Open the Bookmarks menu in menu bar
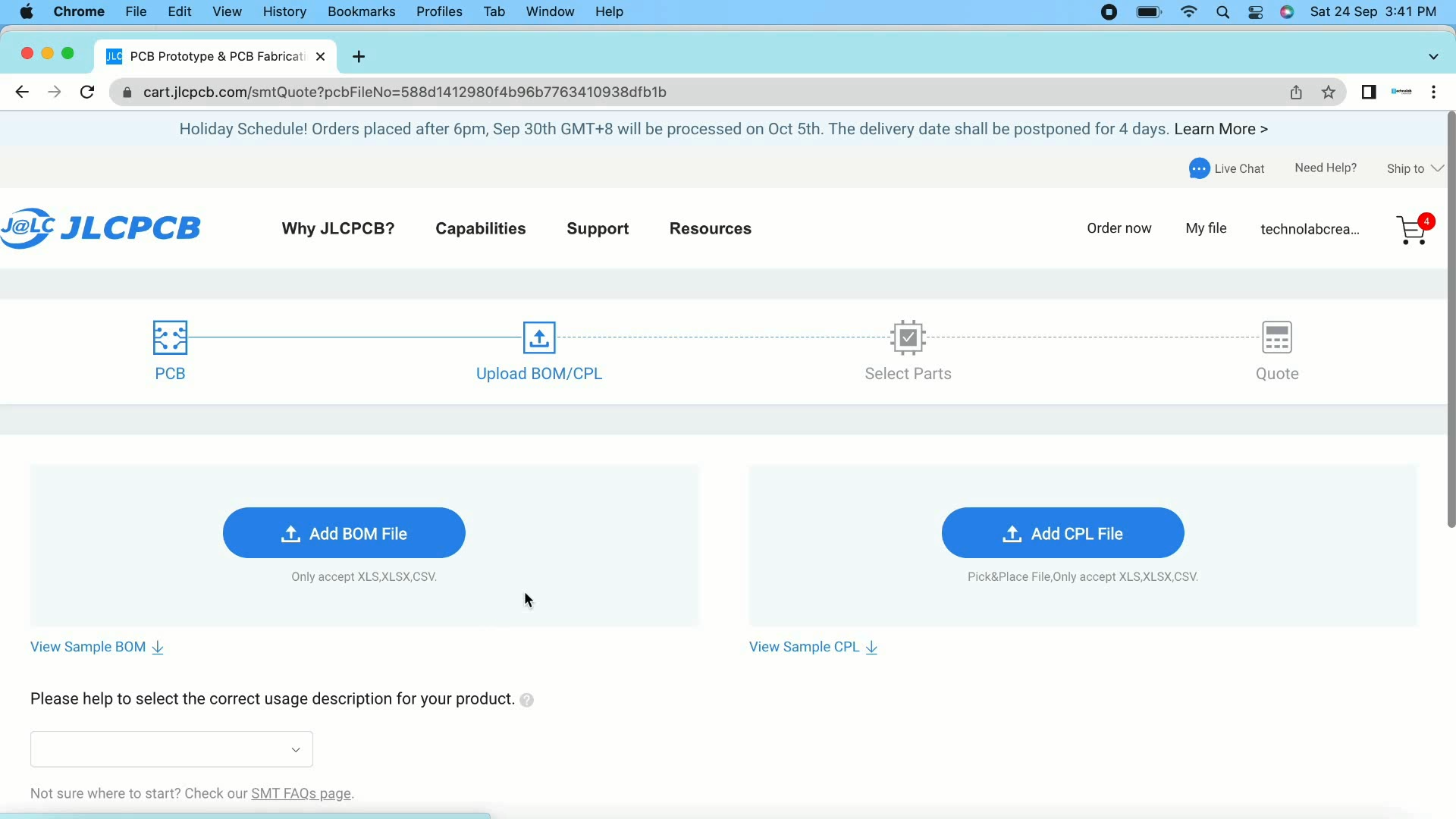 coord(362,11)
